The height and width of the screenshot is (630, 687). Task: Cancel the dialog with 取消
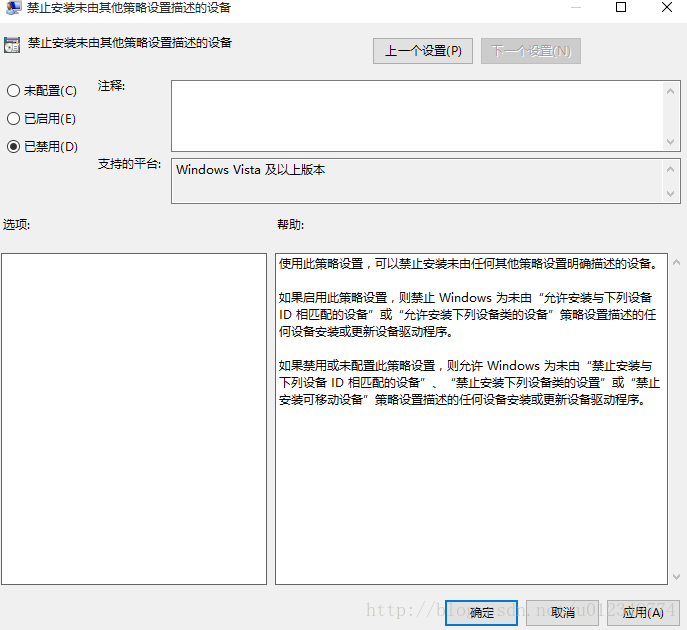pos(563,612)
